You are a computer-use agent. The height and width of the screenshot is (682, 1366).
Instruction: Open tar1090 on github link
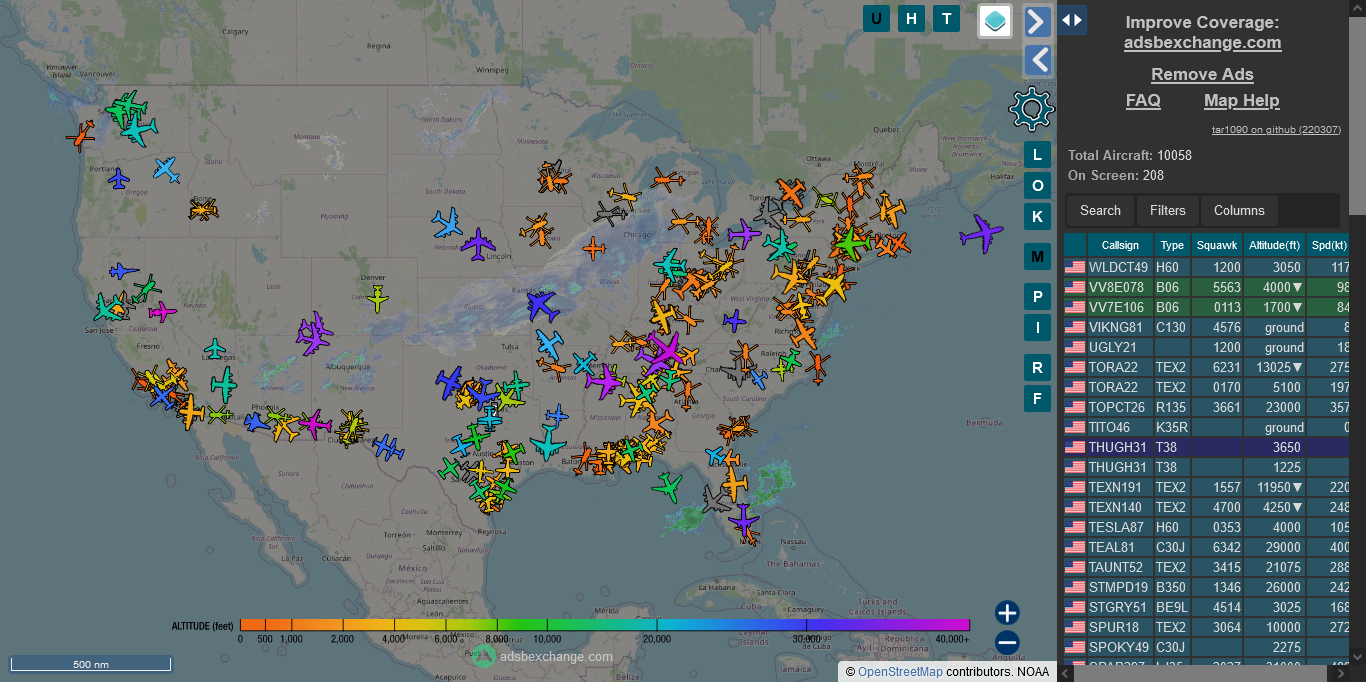click(x=1275, y=129)
